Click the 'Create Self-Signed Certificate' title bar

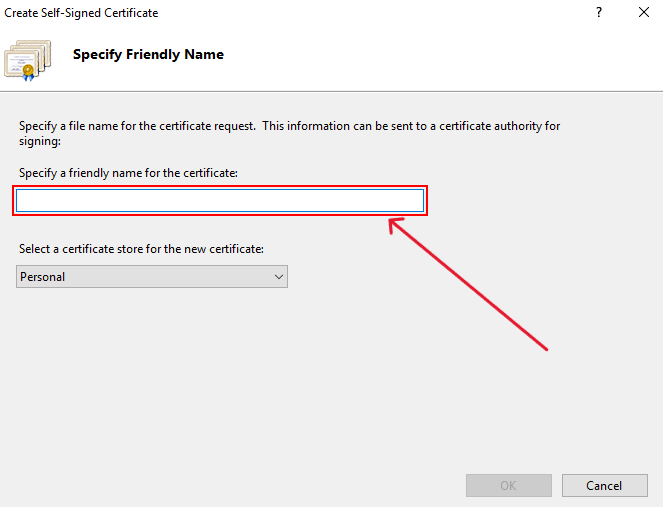pos(81,13)
